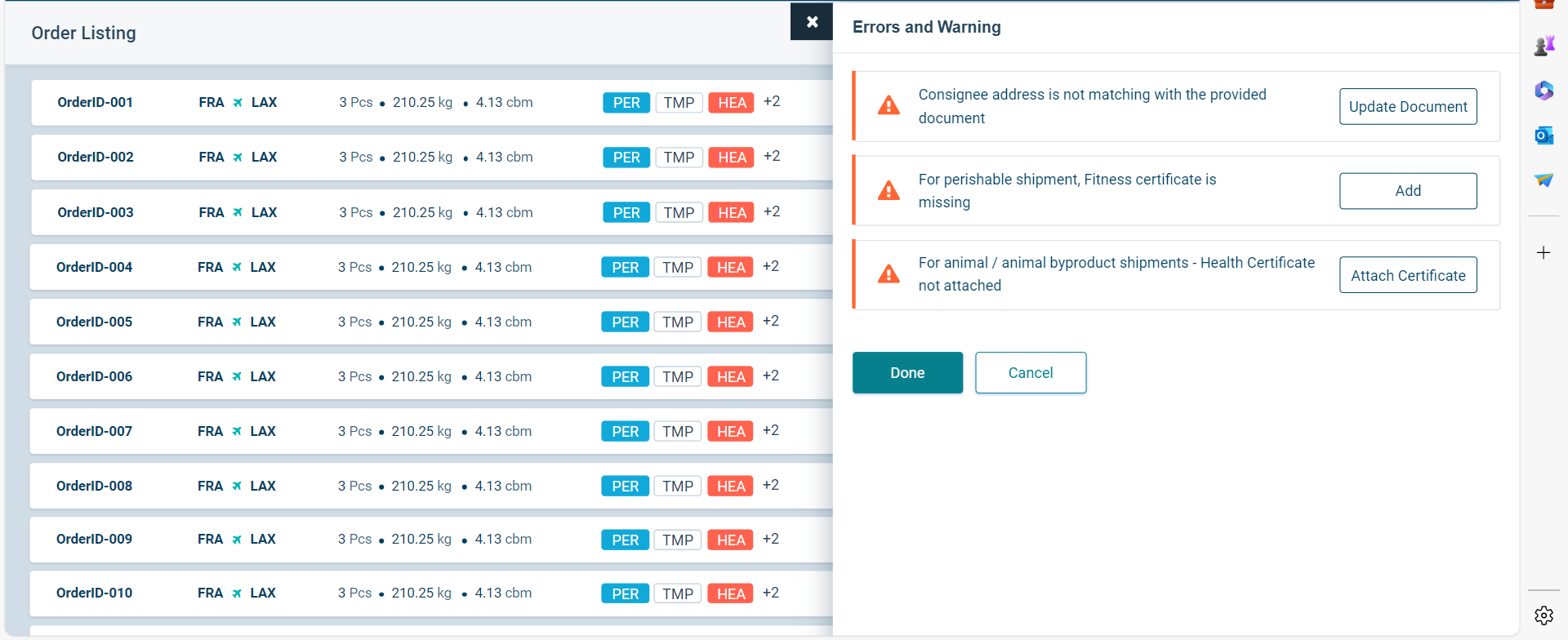This screenshot has width=1568, height=640.
Task: Select the OrderID-002 label
Action: (x=96, y=158)
